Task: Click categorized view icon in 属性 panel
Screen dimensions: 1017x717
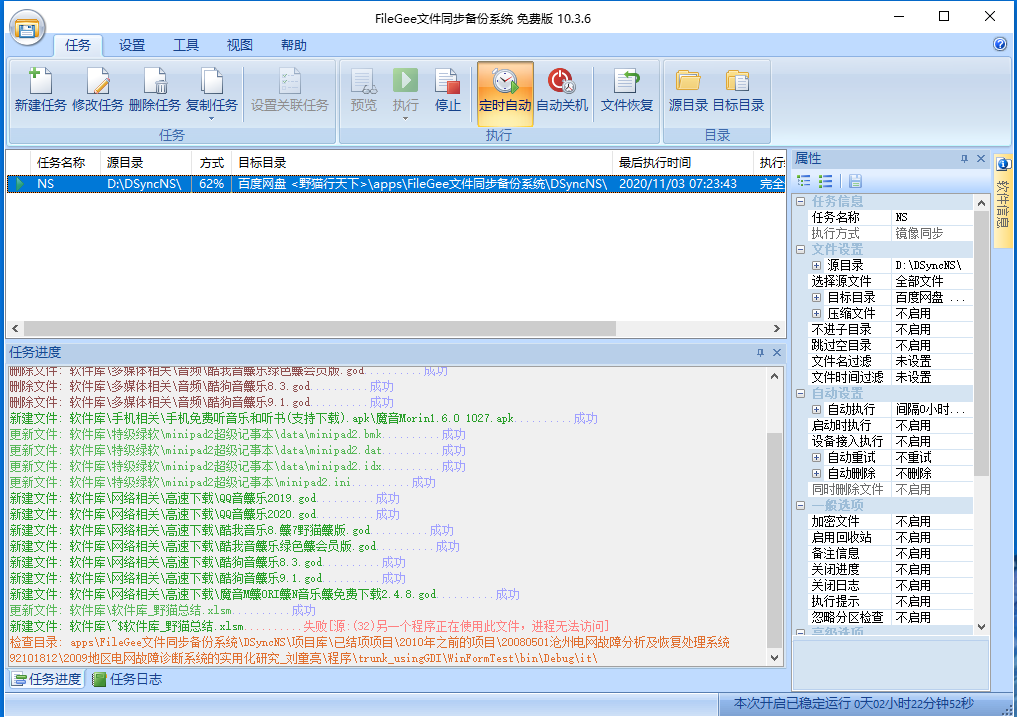Action: coord(804,181)
